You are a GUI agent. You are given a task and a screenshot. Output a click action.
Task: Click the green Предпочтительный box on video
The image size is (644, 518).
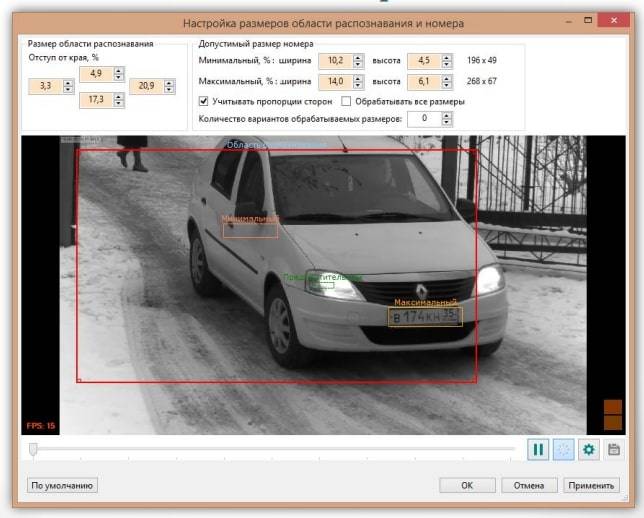point(321,284)
